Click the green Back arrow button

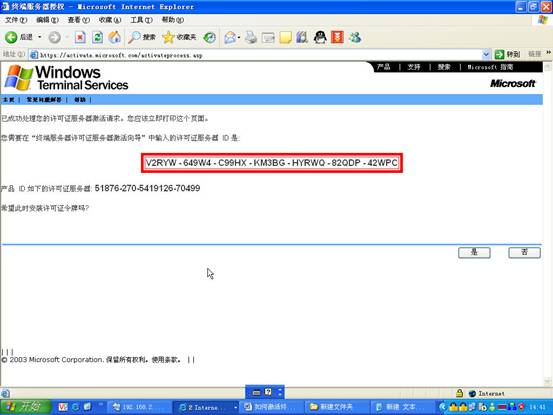coord(11,37)
